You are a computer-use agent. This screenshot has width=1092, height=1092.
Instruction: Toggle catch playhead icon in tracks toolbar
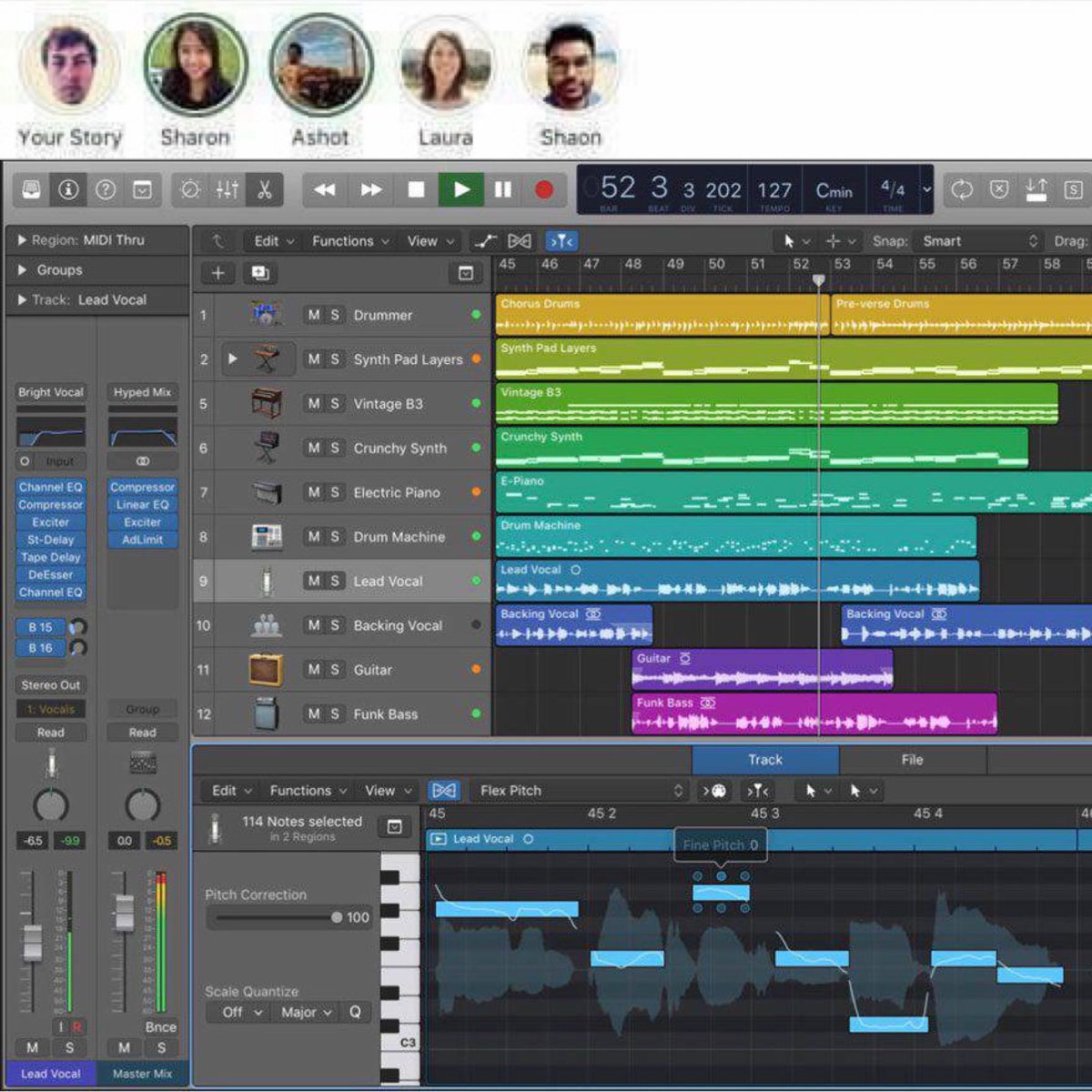coord(561,241)
